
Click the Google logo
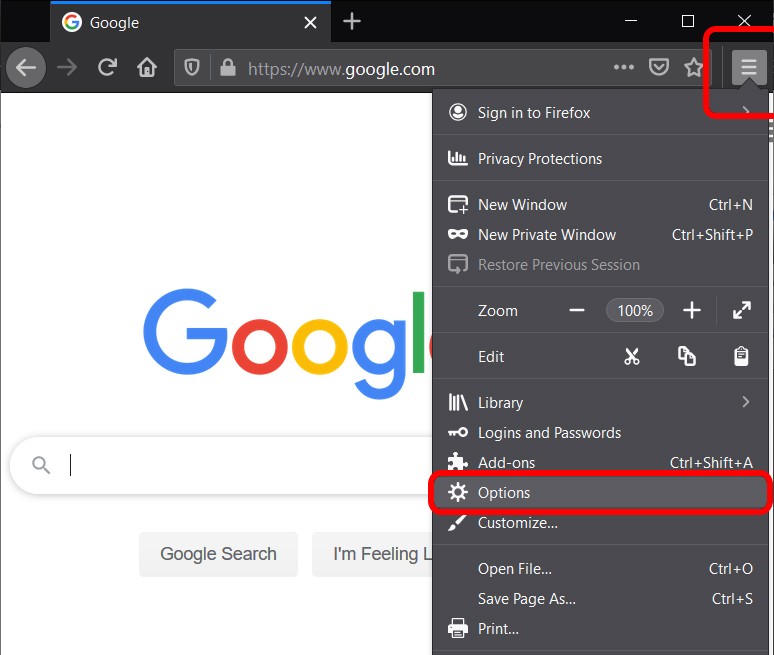point(288,343)
